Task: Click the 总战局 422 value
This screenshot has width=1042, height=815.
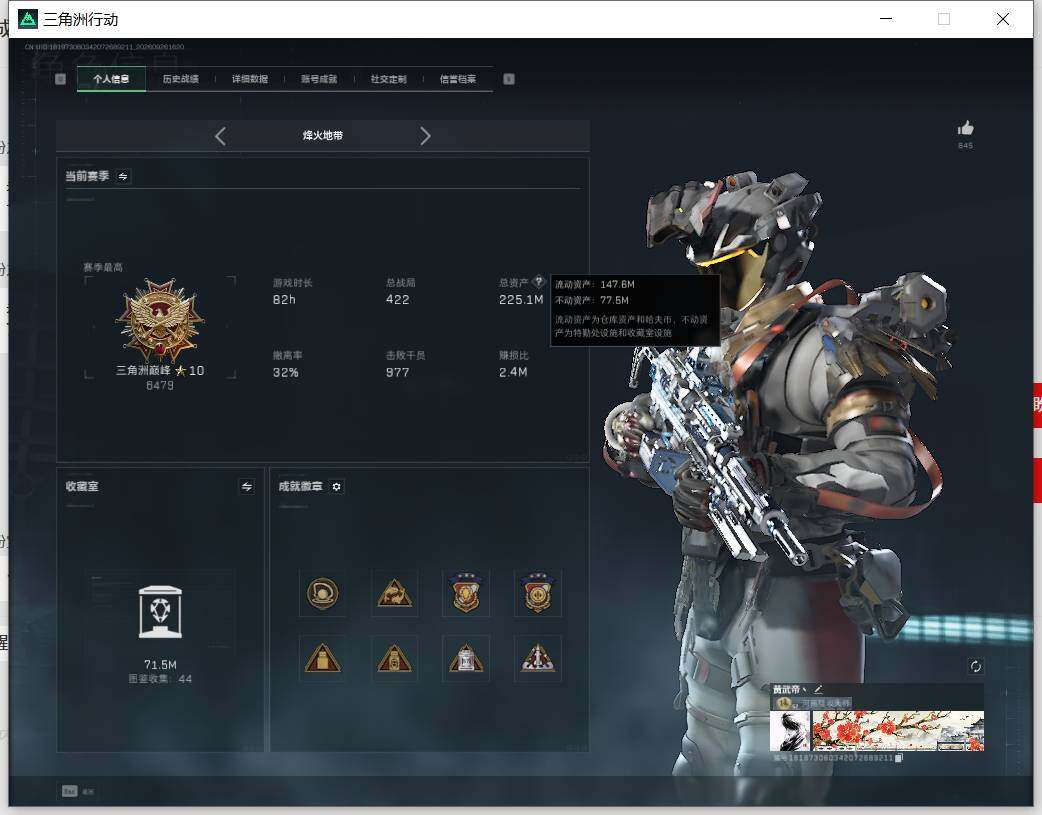Action: click(397, 300)
